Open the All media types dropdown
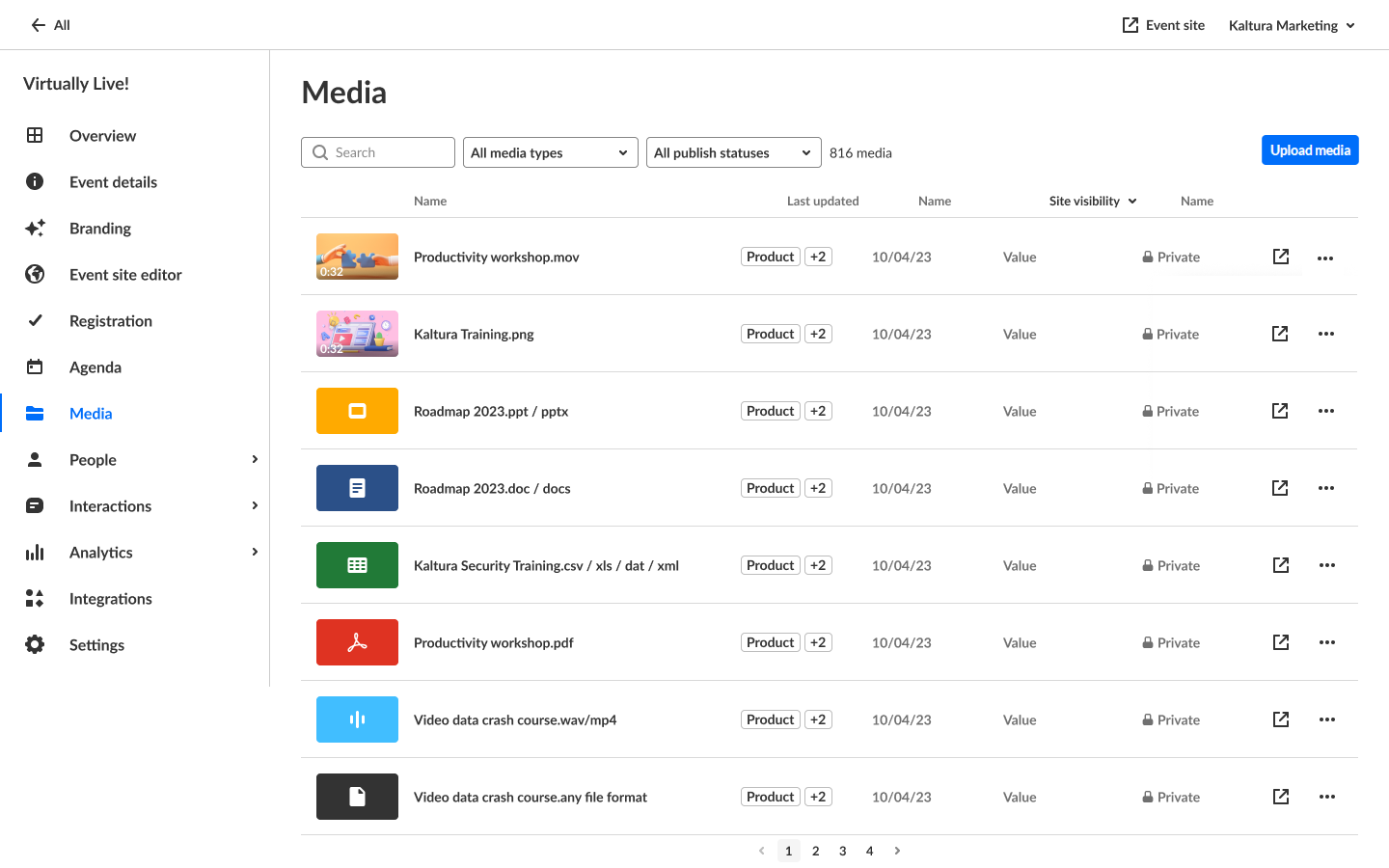This screenshot has width=1389, height=868. [550, 152]
